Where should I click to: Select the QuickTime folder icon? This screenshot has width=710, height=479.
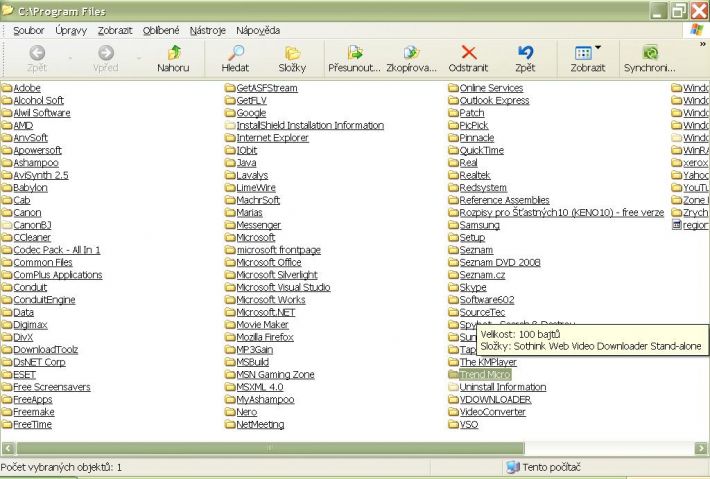(453, 150)
